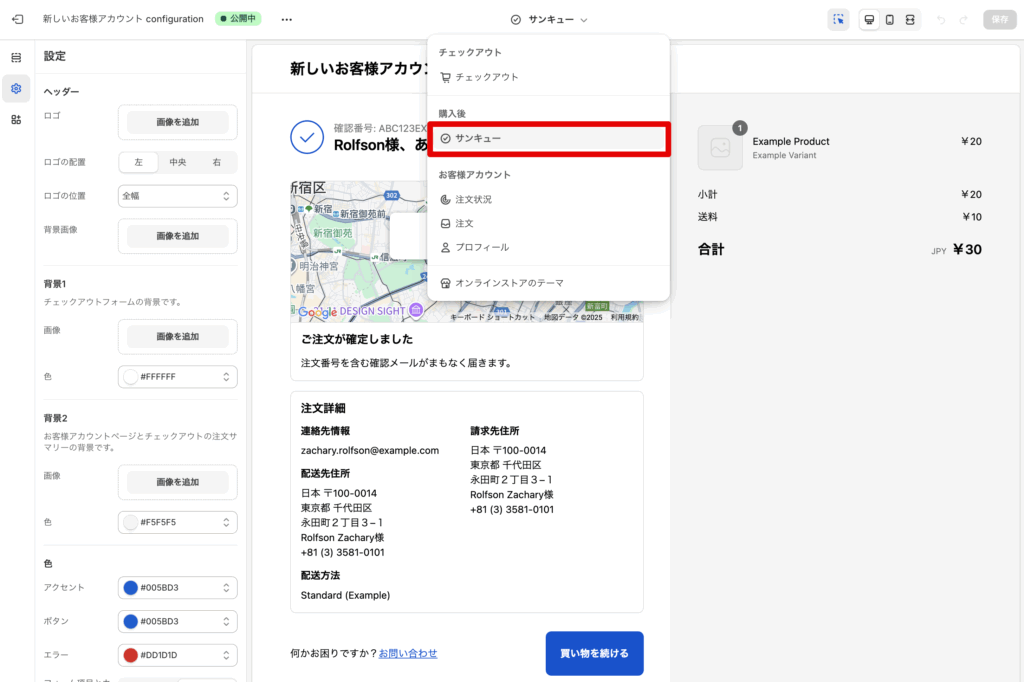This screenshot has height=682, width=1024.
Task: Choose 注文状況 from the page menu
Action: coord(549,199)
